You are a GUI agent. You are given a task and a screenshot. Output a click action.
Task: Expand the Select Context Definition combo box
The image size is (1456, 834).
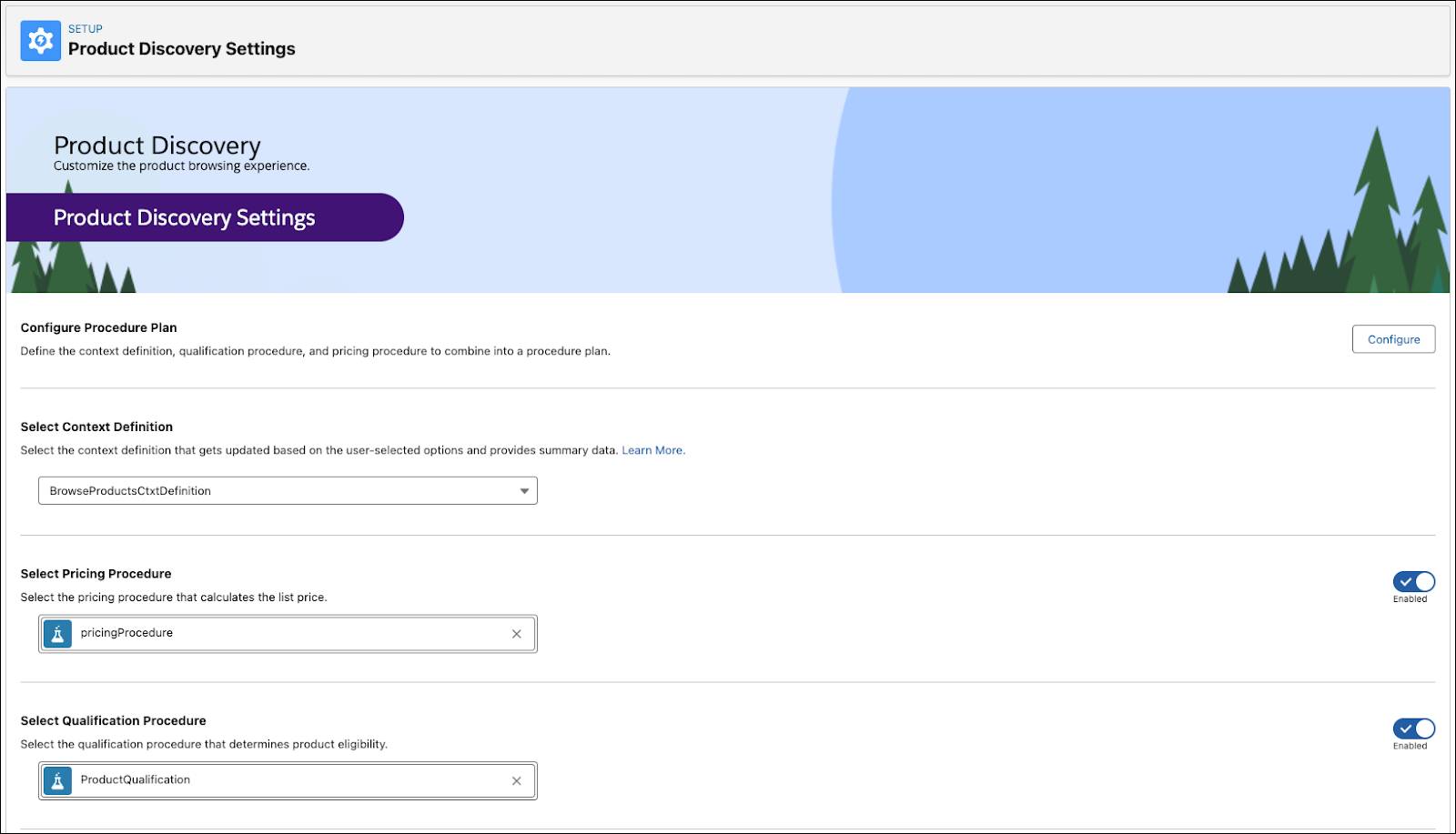288,490
